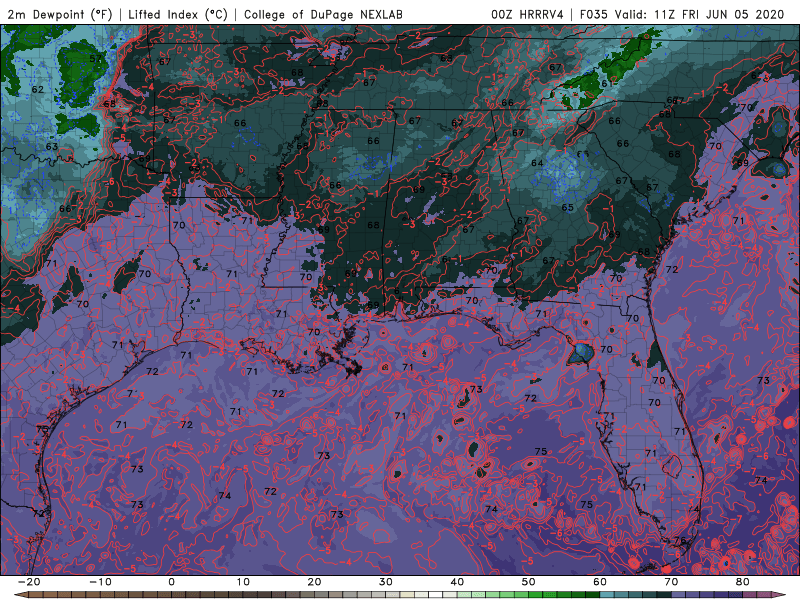The width and height of the screenshot is (800, 600).
Task: Click the '40' tick on the color scale
Action: point(457,582)
